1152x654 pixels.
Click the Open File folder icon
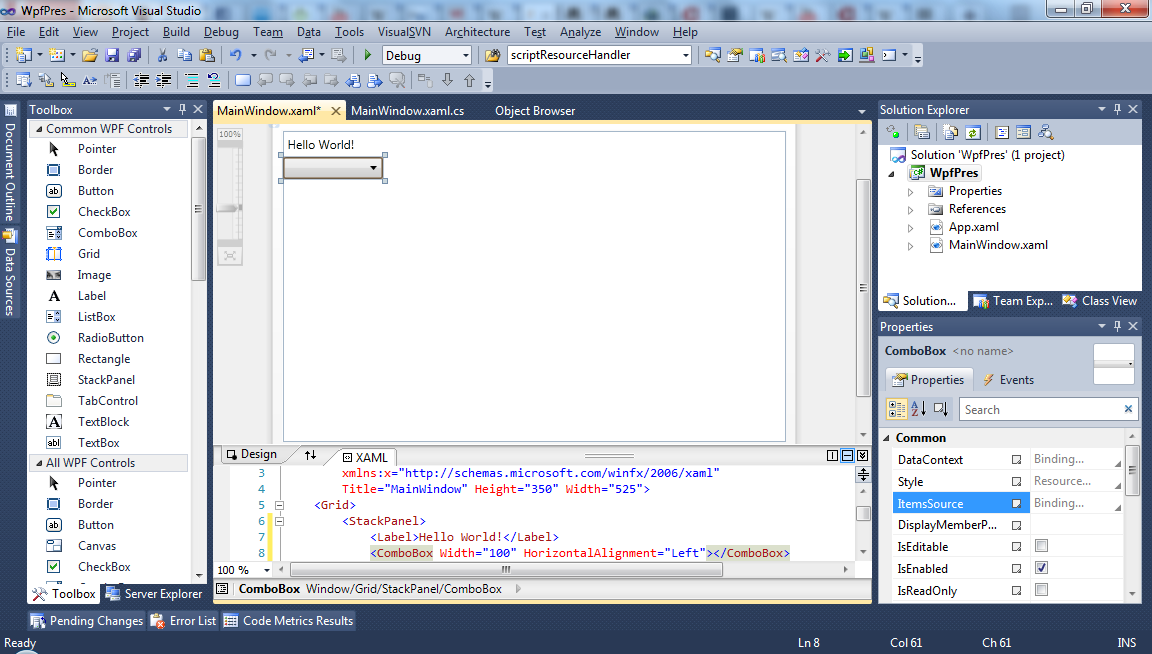[90, 55]
